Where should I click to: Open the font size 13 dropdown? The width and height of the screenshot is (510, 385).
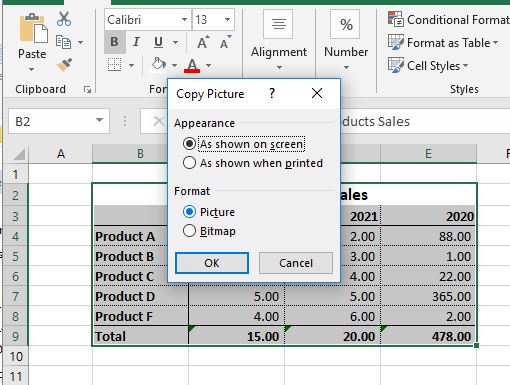tap(227, 20)
